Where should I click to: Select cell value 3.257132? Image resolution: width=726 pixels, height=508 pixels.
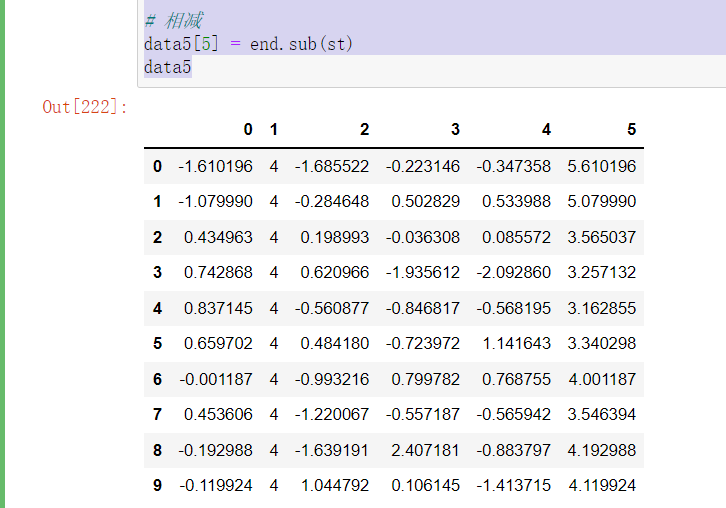pos(602,272)
